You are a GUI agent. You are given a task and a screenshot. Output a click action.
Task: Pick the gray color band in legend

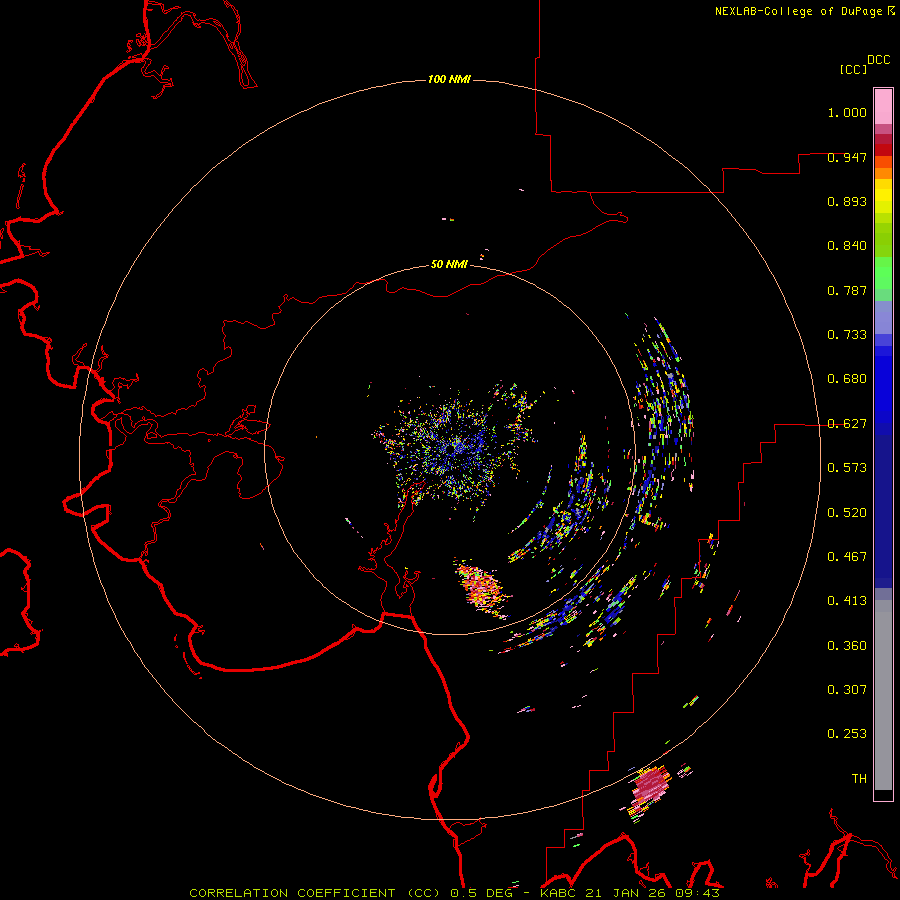point(883,695)
